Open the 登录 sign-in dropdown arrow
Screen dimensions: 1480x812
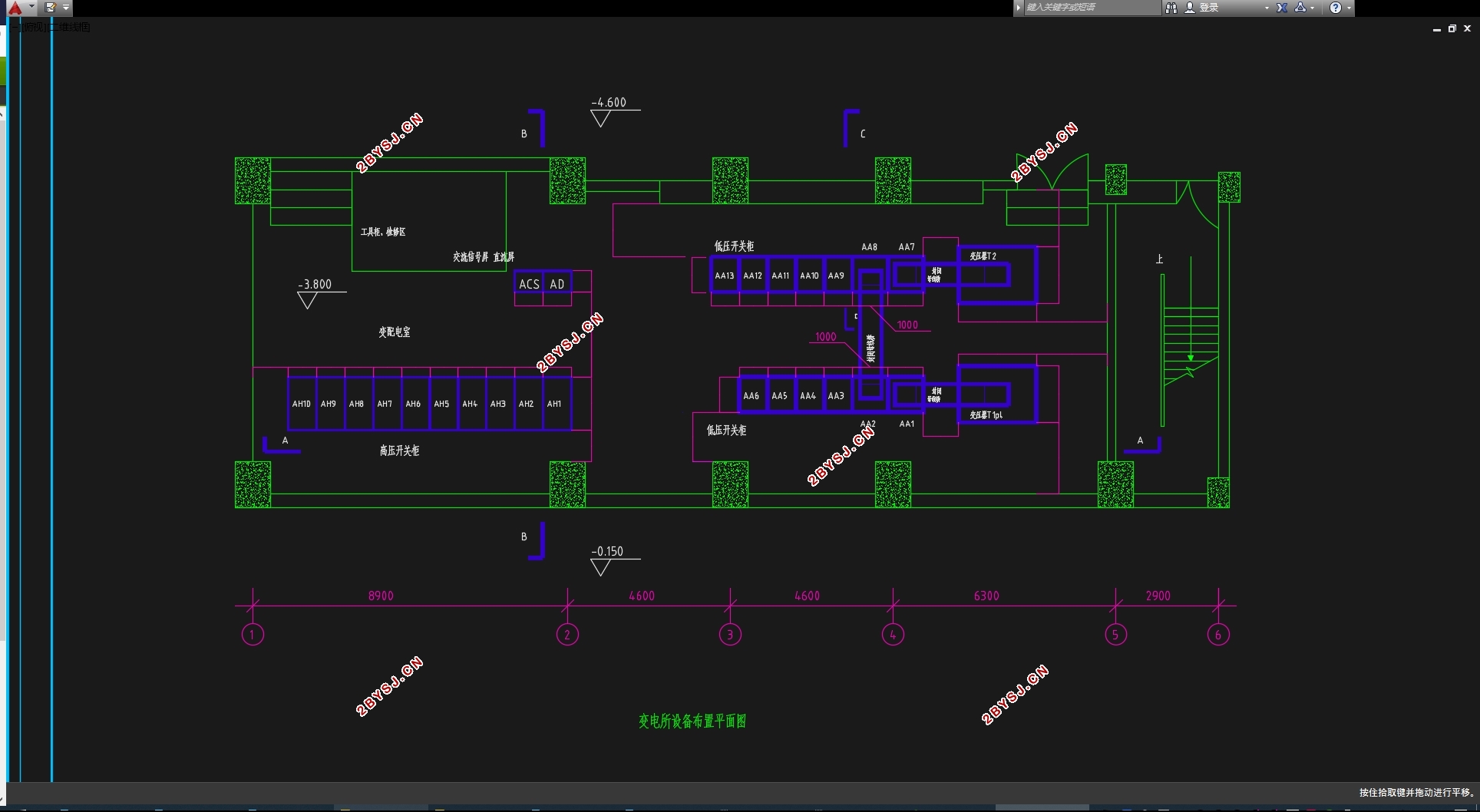point(1267,8)
